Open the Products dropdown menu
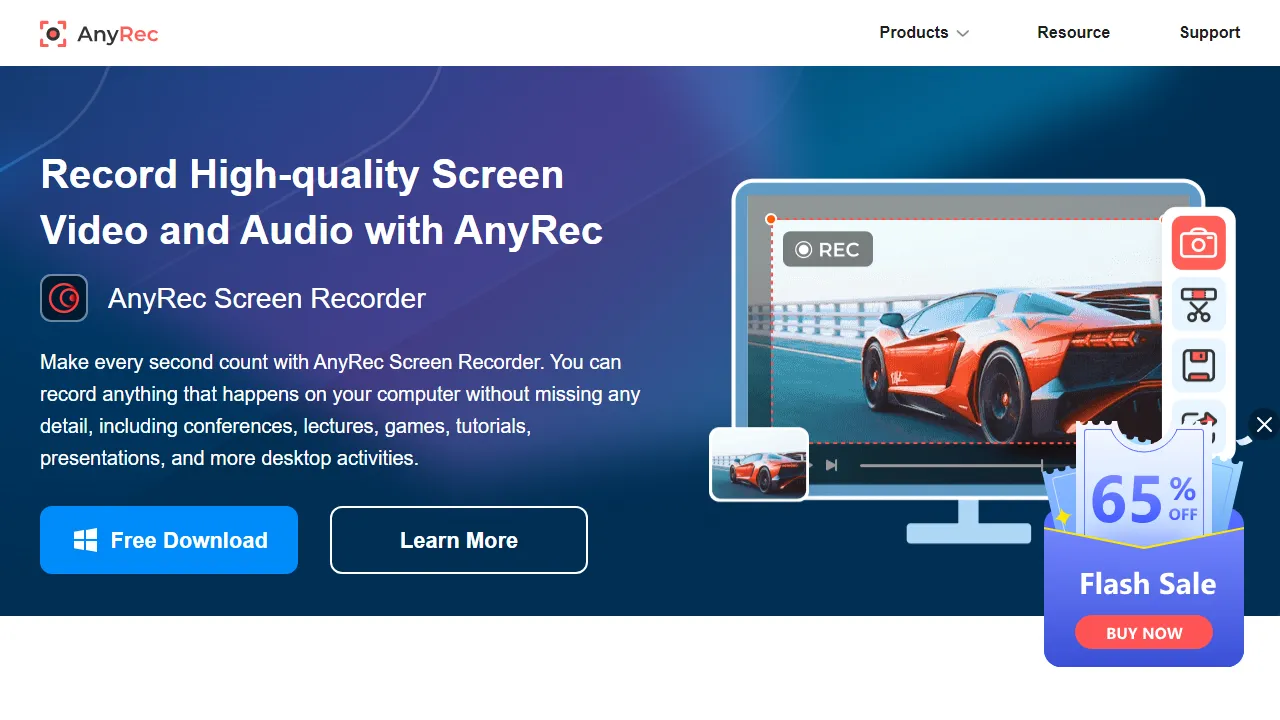Image resolution: width=1280 pixels, height=720 pixels. (x=924, y=33)
